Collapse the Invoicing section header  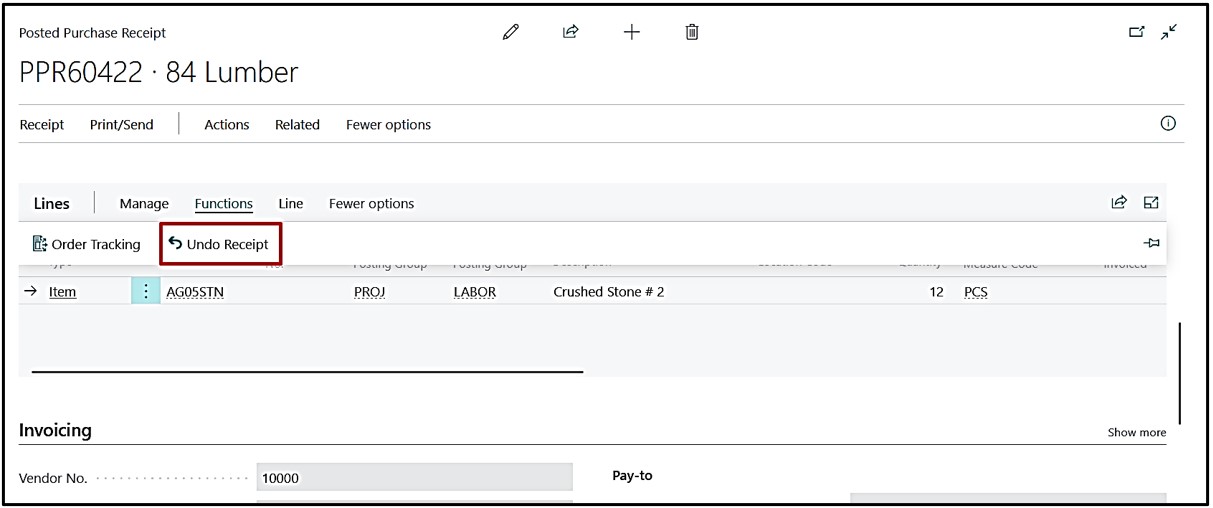(55, 430)
